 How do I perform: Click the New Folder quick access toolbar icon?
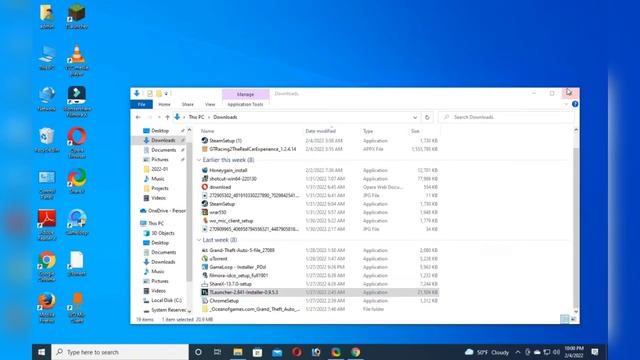pyautogui.click(x=159, y=93)
